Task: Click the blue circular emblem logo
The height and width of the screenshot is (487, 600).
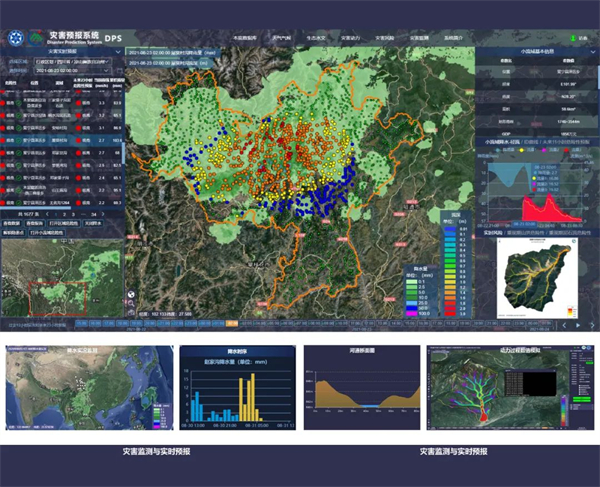Action: click(x=15, y=38)
